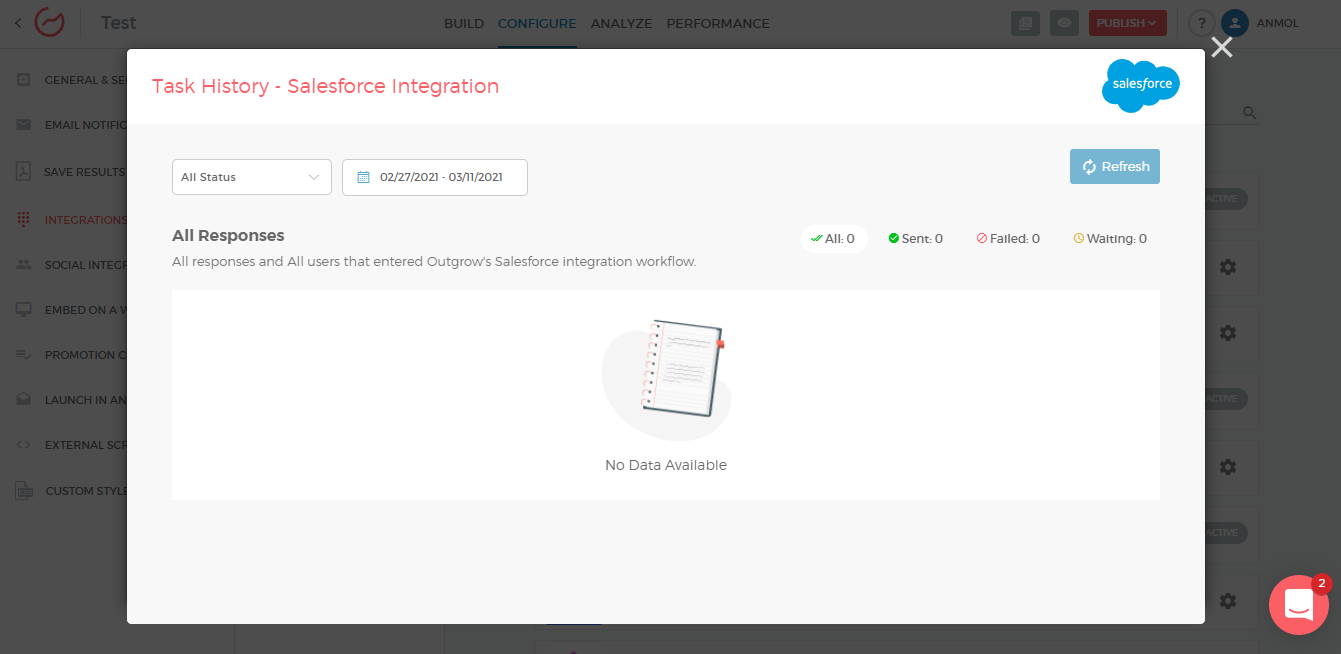Click the Launch In An Email envelope icon
Viewport: 1341px width, 654px height.
[x=24, y=400]
